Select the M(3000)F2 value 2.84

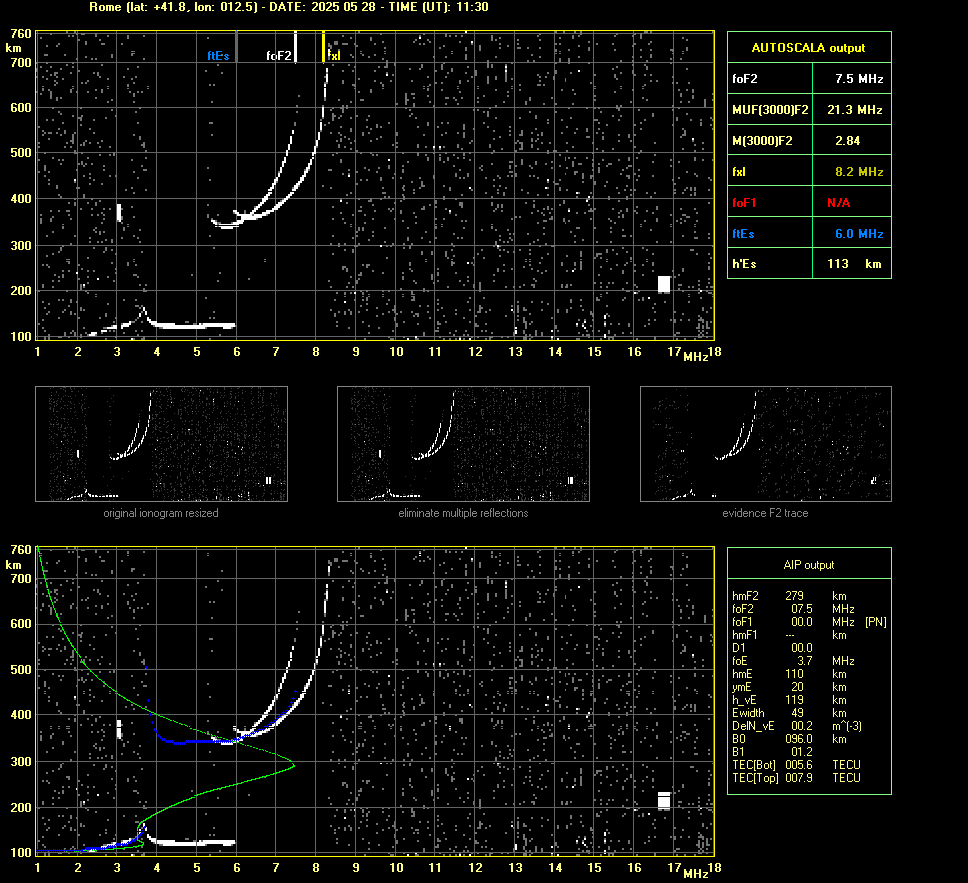click(x=848, y=141)
